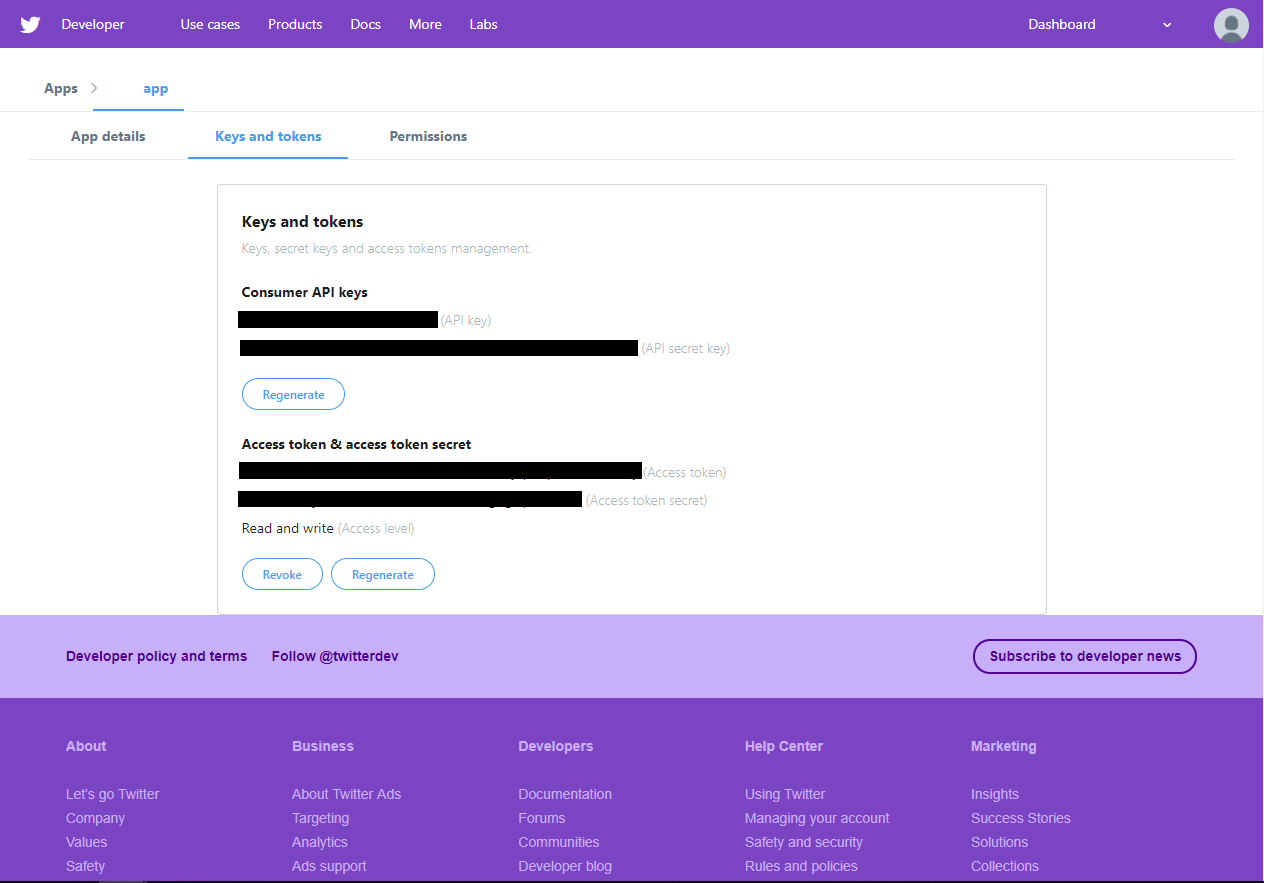Viewport: 1264px width, 883px height.
Task: Open the Docs menu
Action: pyautogui.click(x=365, y=24)
